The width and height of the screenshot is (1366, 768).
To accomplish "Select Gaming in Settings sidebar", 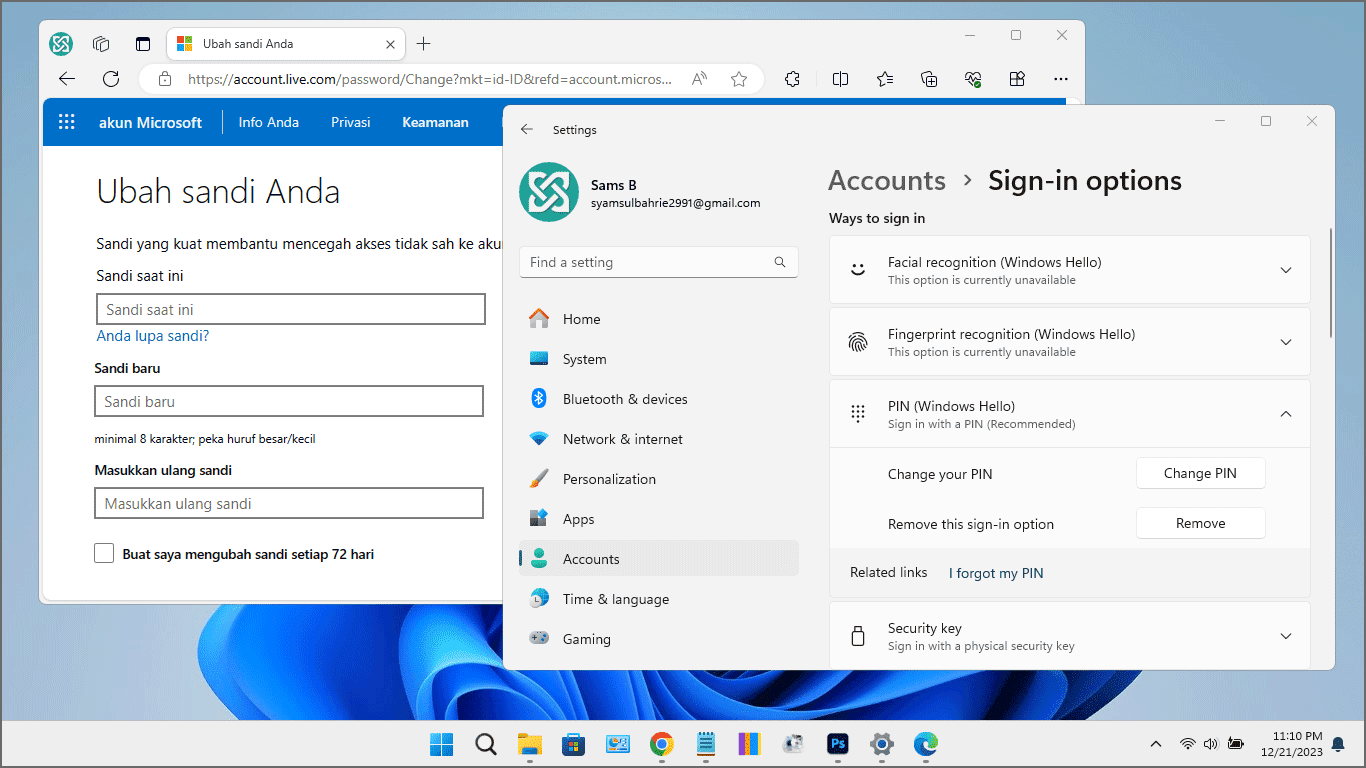I will (x=659, y=639).
